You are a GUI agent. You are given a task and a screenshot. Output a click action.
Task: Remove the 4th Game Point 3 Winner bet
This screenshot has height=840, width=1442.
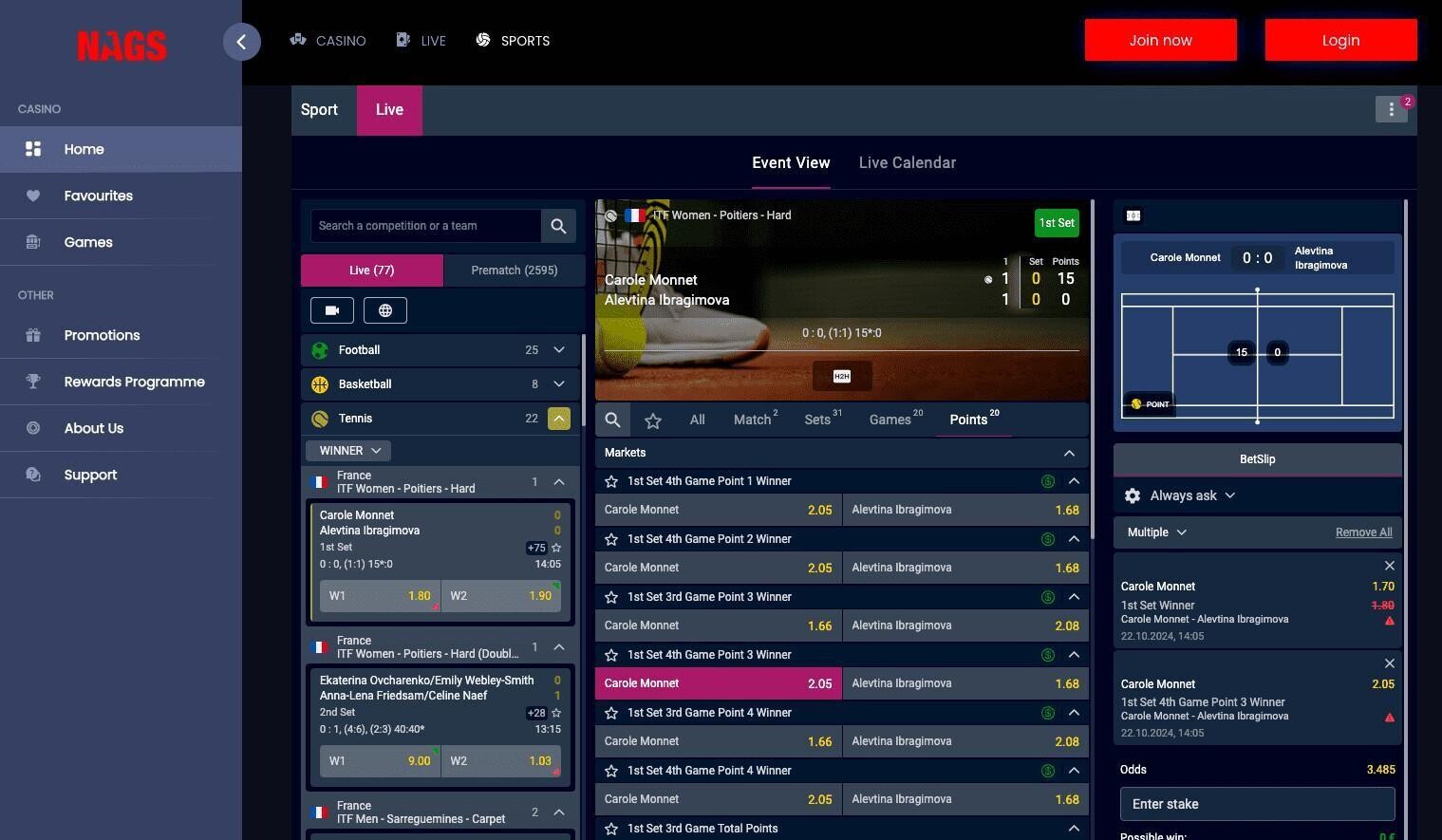(1390, 663)
